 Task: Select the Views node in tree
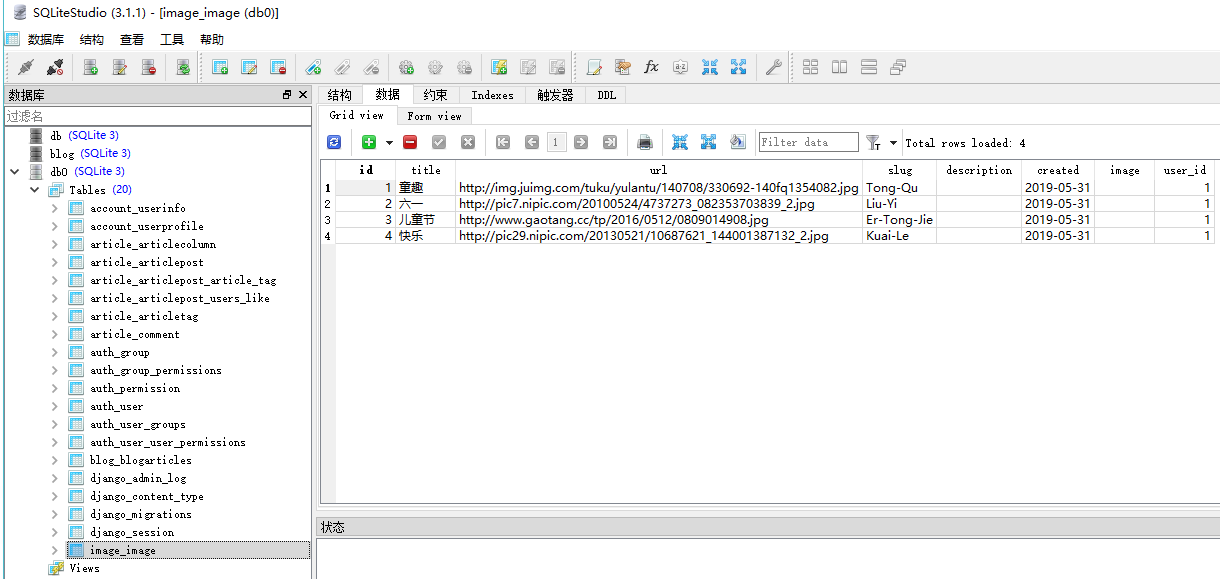(x=84, y=568)
